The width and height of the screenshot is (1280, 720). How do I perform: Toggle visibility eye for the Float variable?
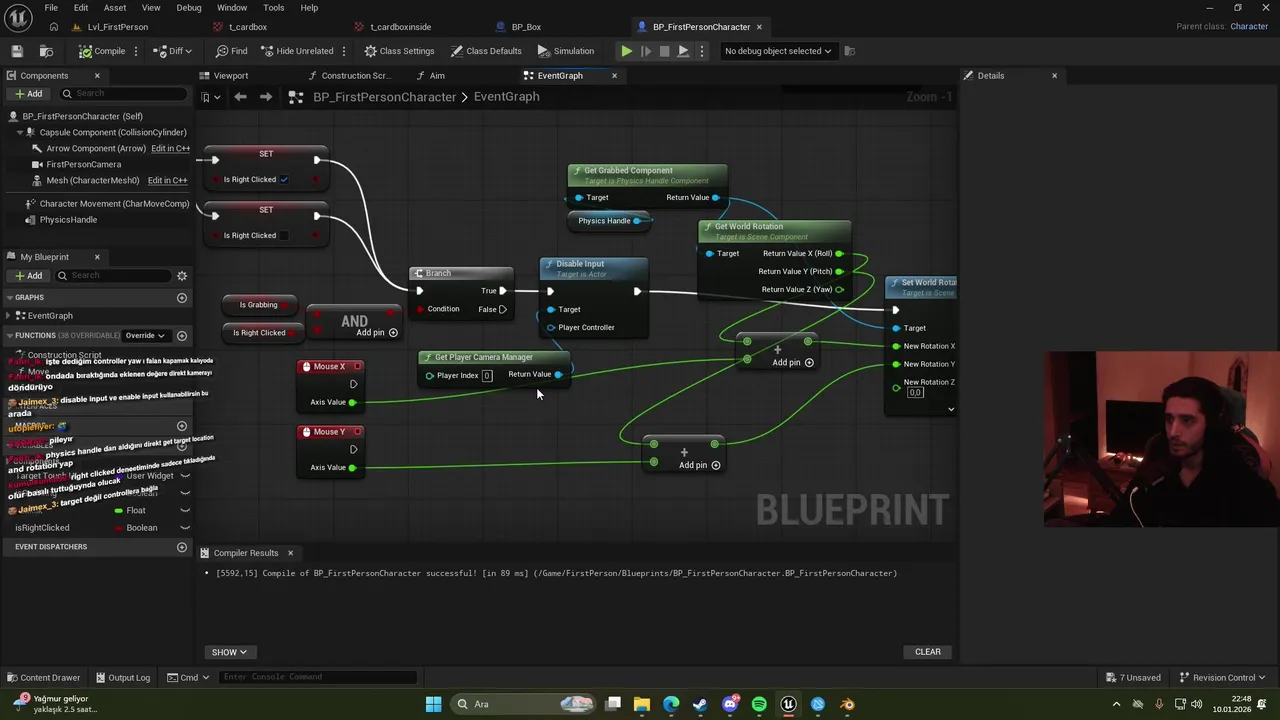(185, 511)
